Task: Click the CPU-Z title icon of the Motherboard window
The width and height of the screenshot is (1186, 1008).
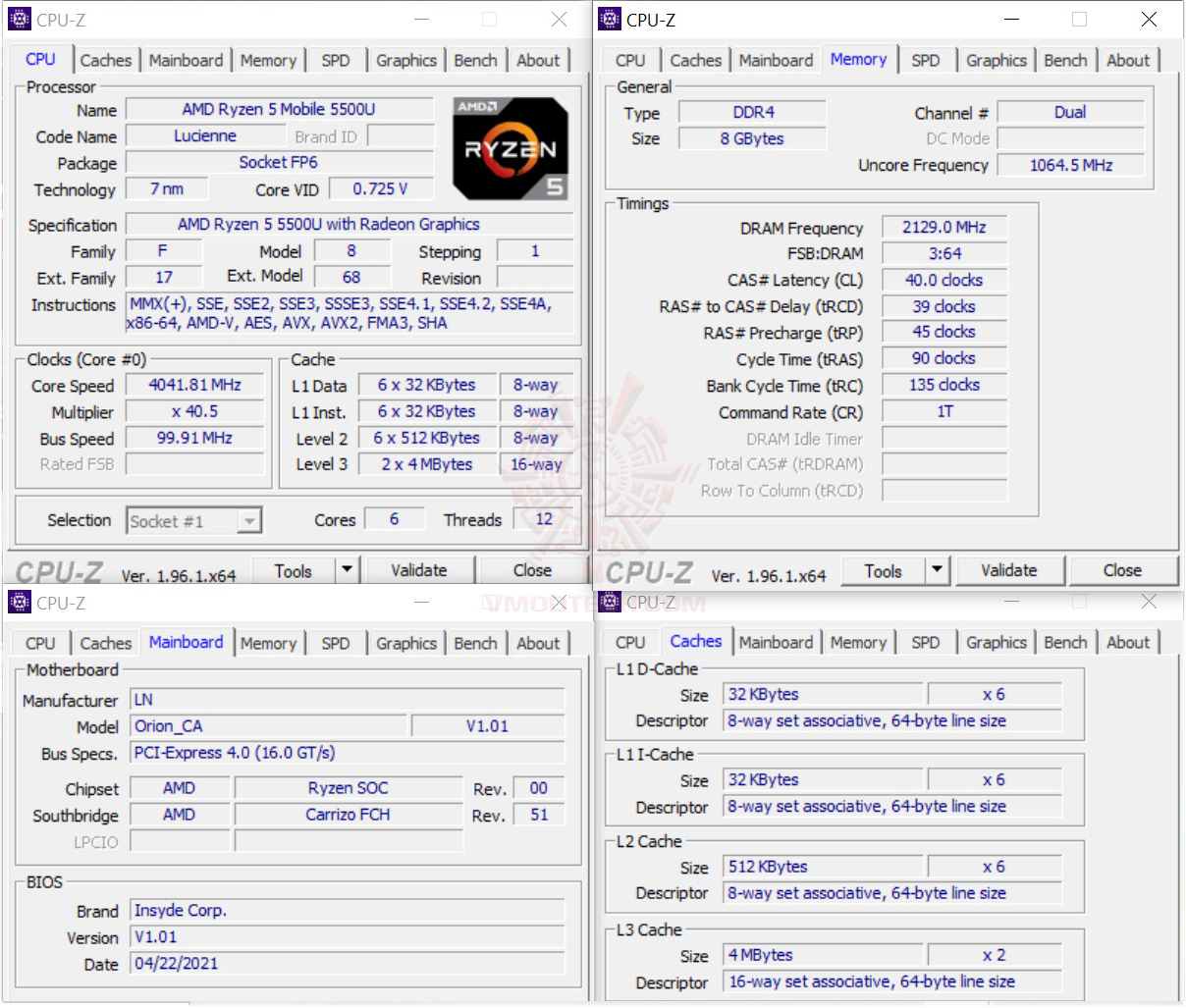Action: pyautogui.click(x=20, y=602)
